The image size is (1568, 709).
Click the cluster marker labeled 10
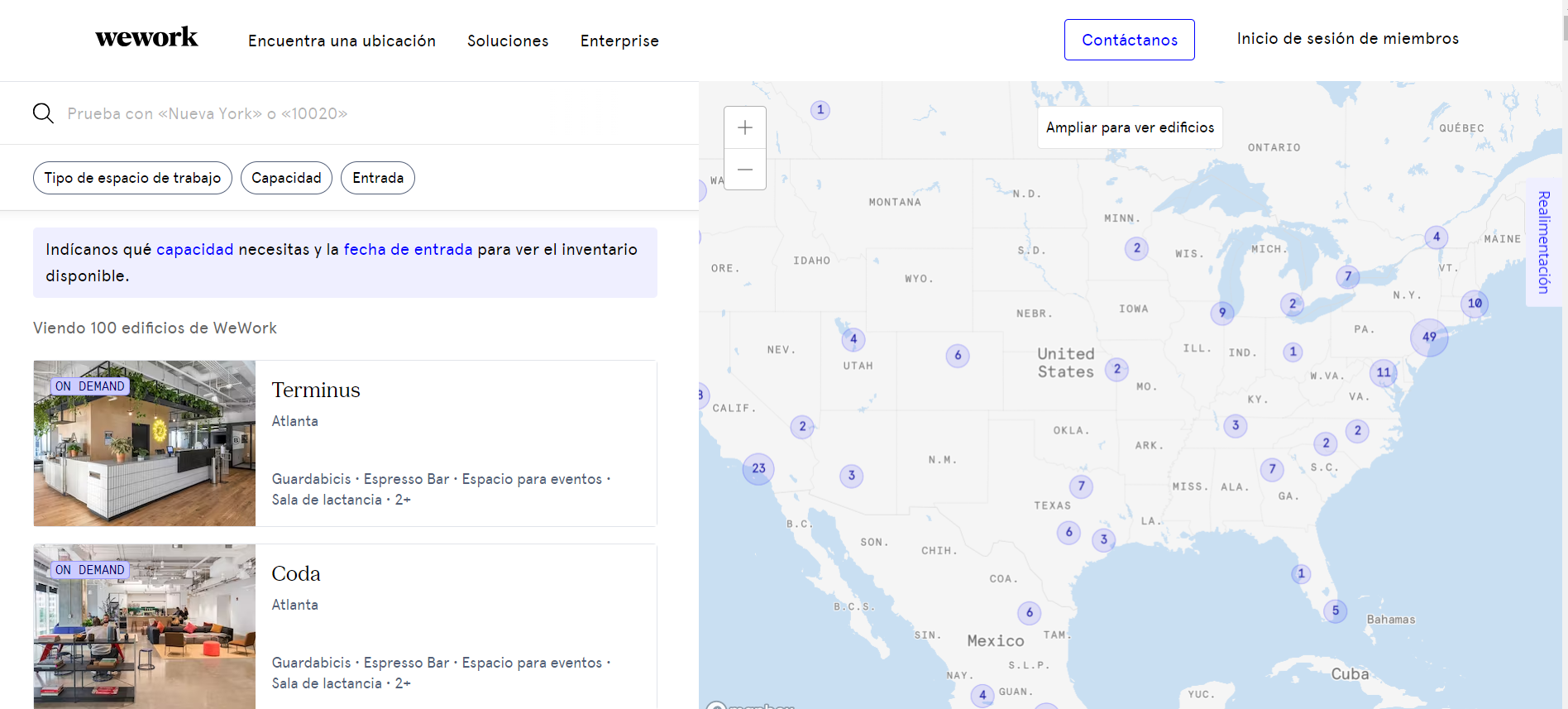click(1475, 304)
